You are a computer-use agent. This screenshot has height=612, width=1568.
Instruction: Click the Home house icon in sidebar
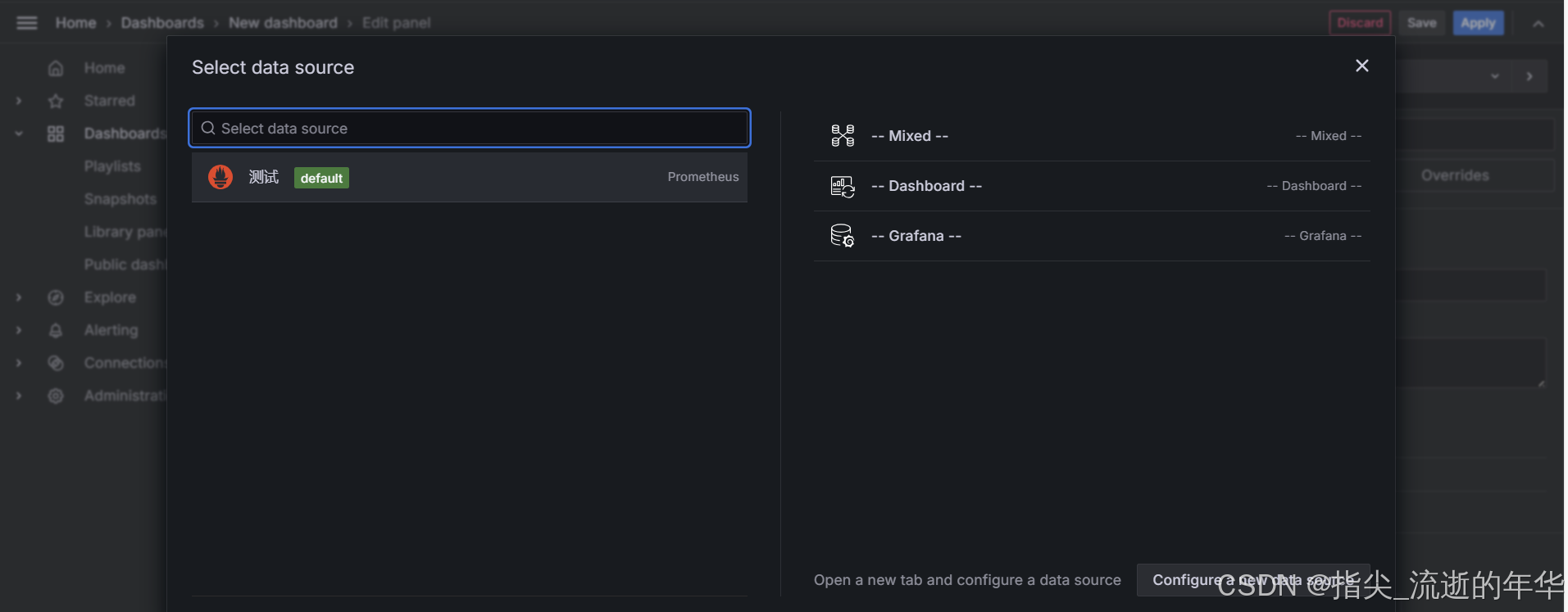click(56, 68)
